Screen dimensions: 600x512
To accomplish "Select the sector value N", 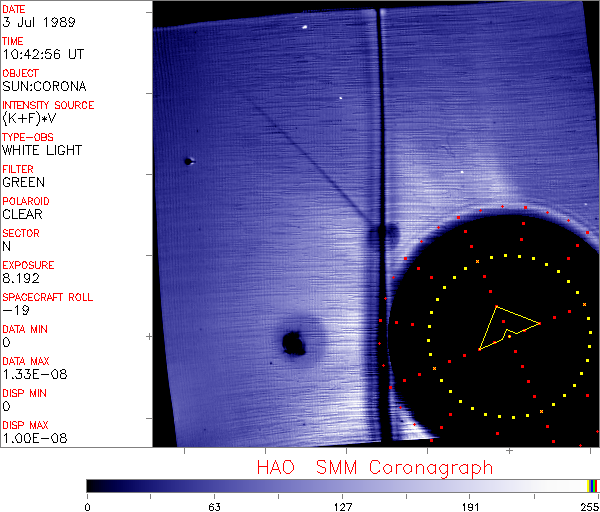I will click(7, 246).
